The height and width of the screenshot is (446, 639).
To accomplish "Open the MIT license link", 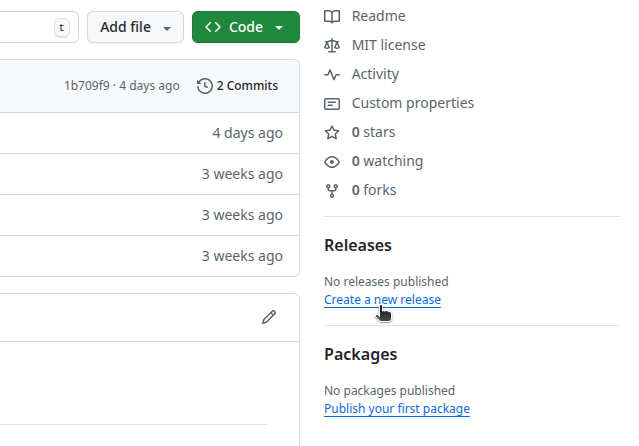I will (388, 46).
